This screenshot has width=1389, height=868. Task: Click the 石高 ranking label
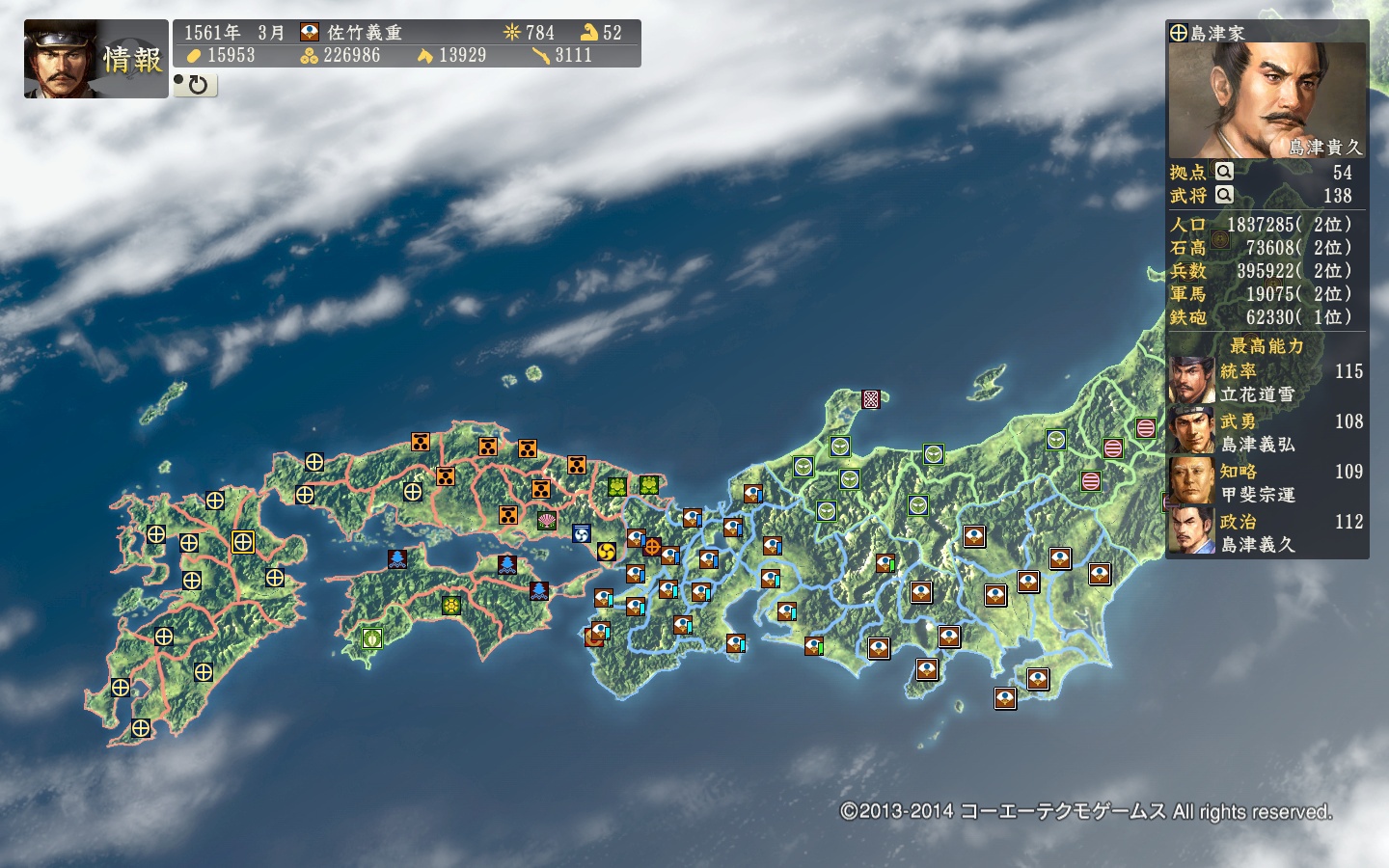tap(1188, 248)
